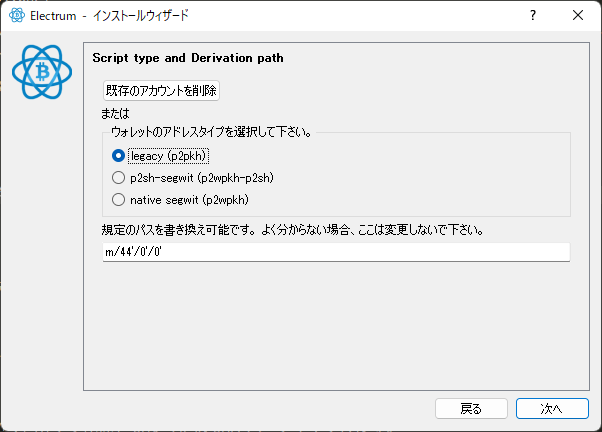Screen dimensions: 602x432
Task: Open the title bar help question mark
Action: (x=533, y=16)
